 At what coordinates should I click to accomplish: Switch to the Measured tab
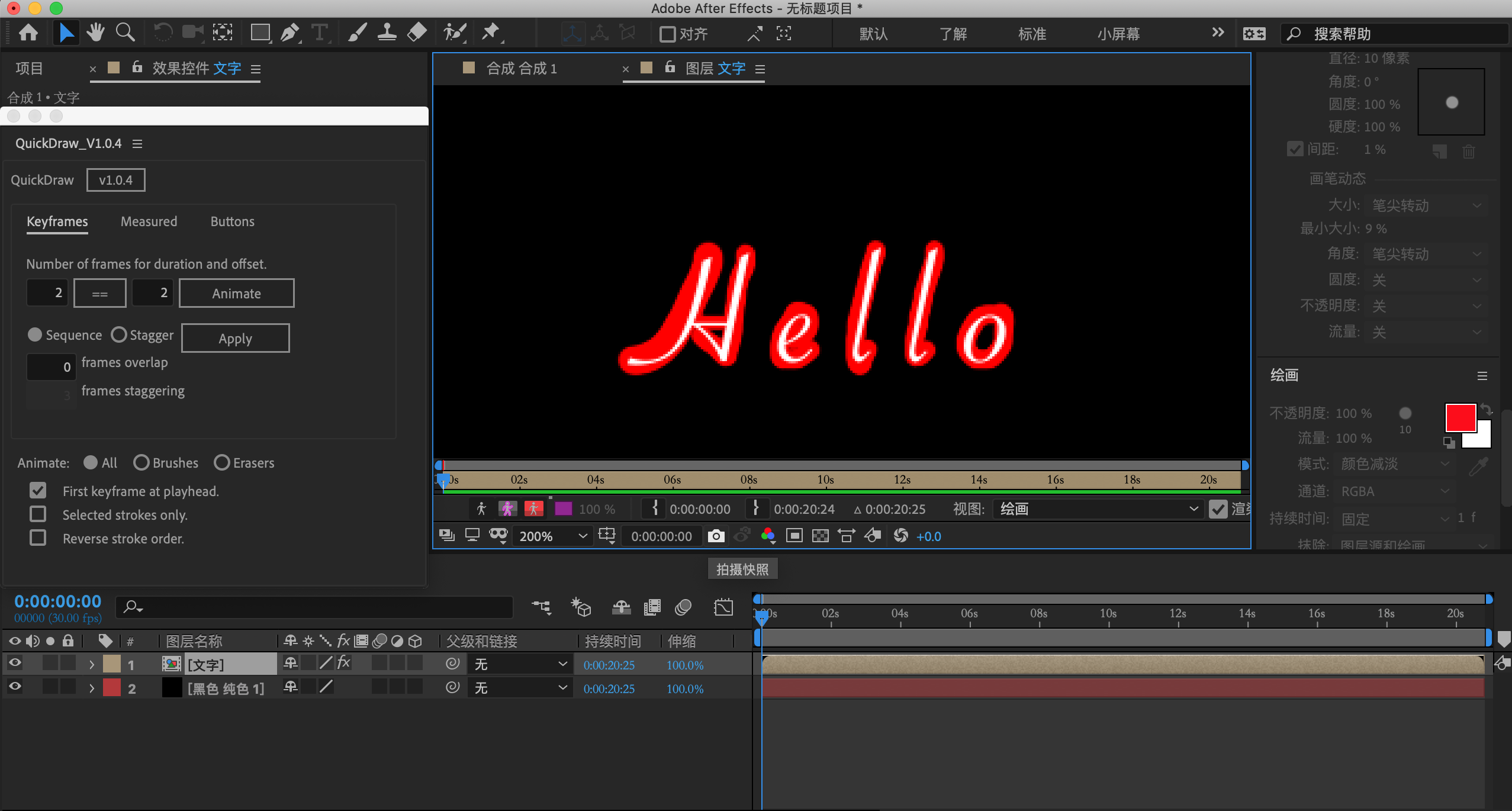(149, 221)
